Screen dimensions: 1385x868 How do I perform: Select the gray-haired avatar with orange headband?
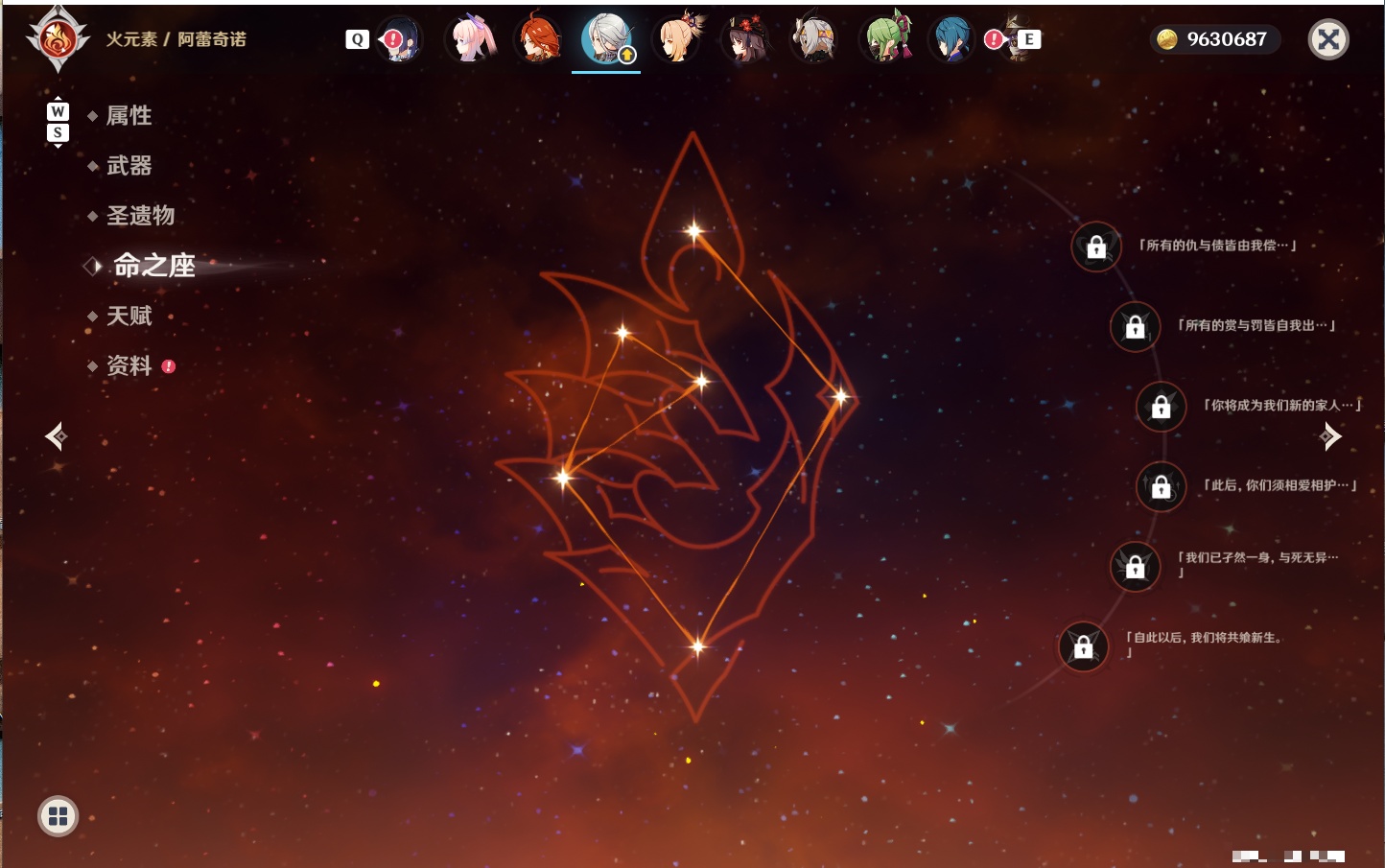coord(814,39)
